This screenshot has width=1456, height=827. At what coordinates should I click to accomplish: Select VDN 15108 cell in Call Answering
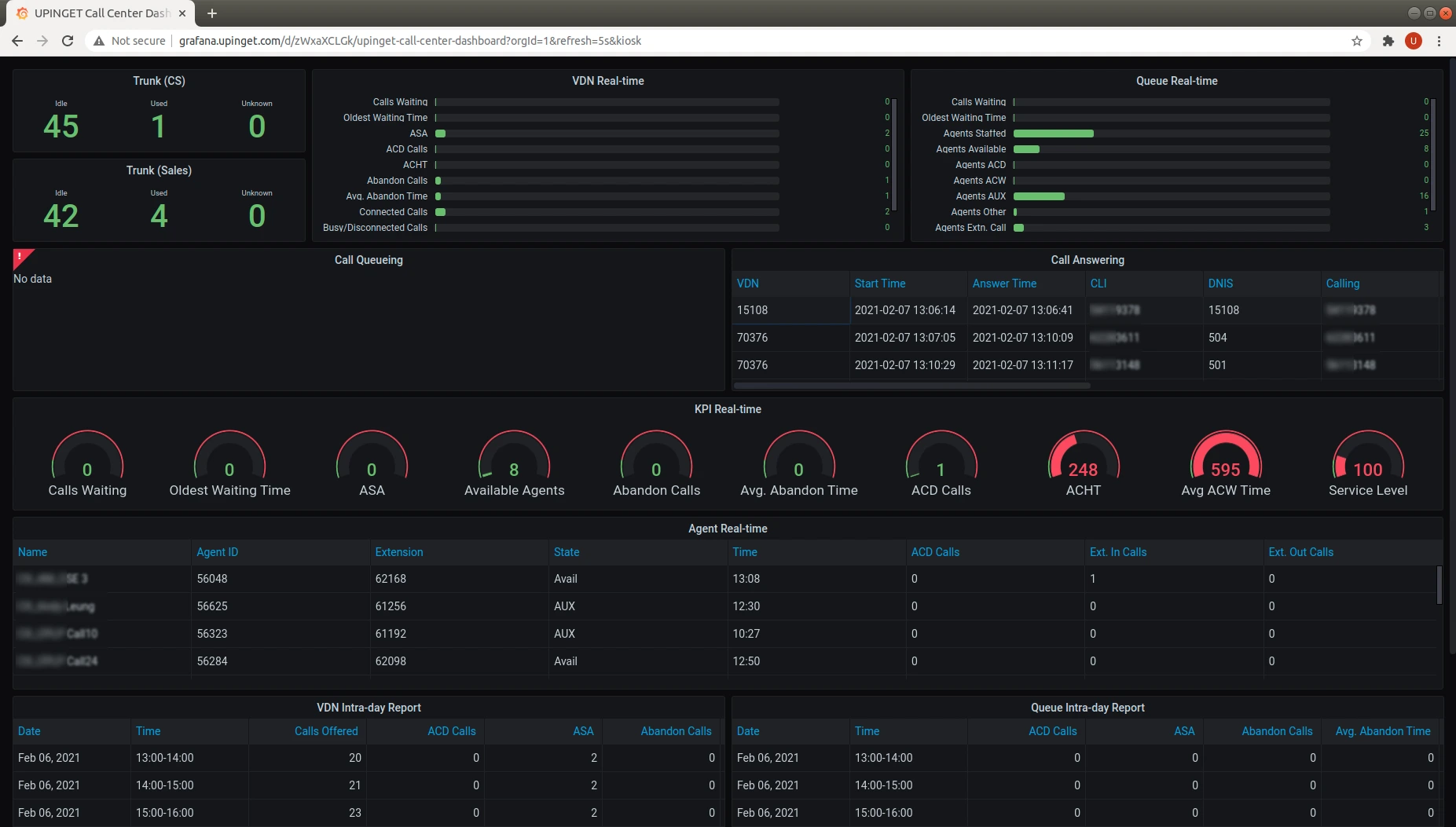(x=790, y=310)
